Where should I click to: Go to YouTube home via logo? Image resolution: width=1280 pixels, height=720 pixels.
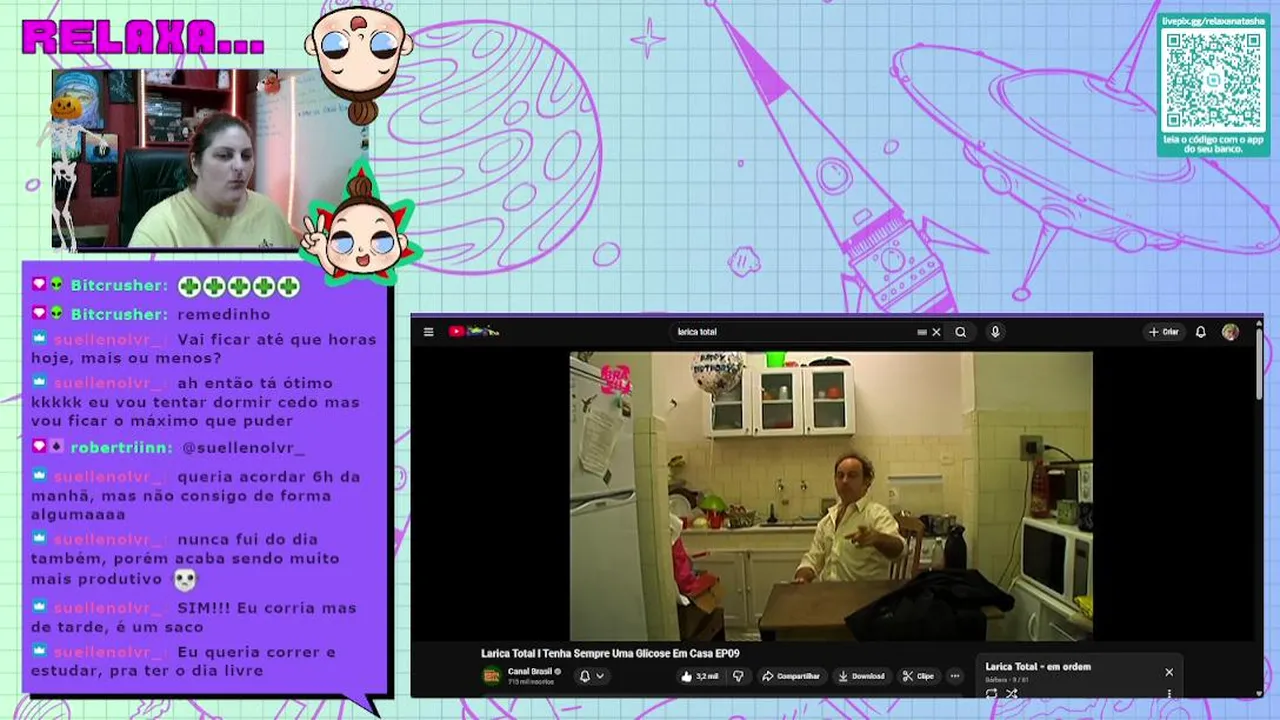(473, 332)
